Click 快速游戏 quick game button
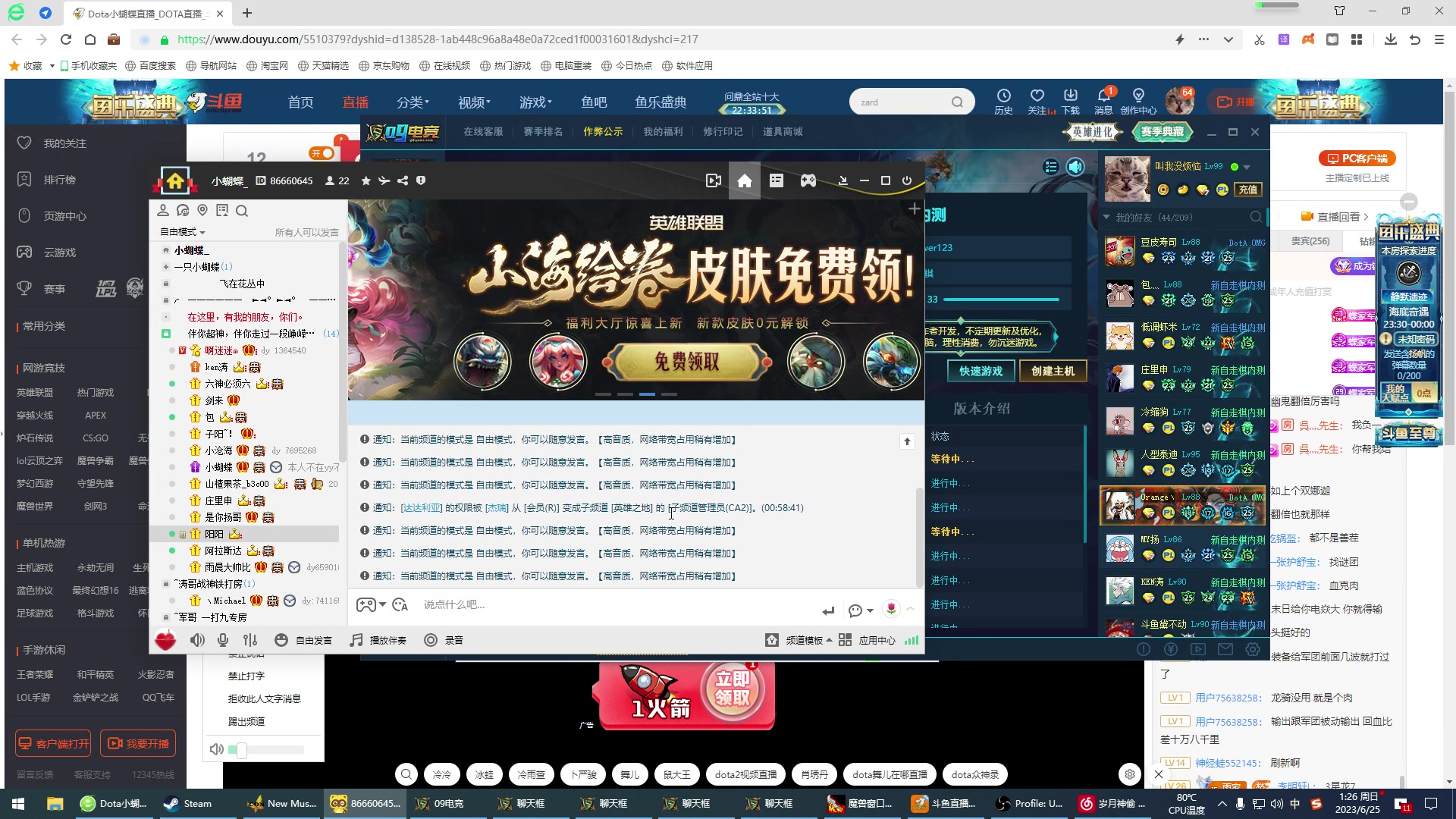1456x819 pixels. 981,371
